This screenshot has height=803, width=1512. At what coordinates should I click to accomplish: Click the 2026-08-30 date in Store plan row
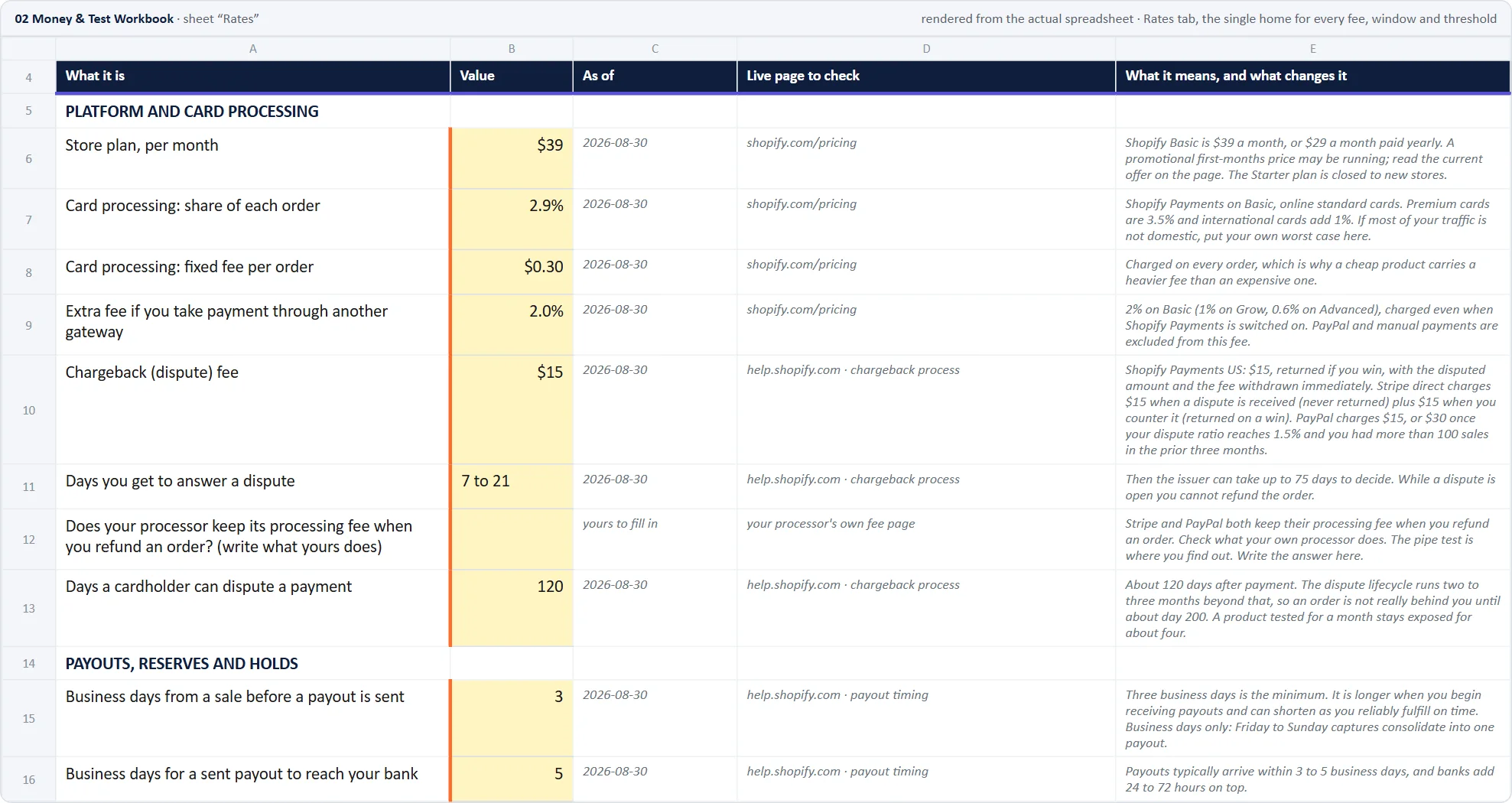coord(615,143)
